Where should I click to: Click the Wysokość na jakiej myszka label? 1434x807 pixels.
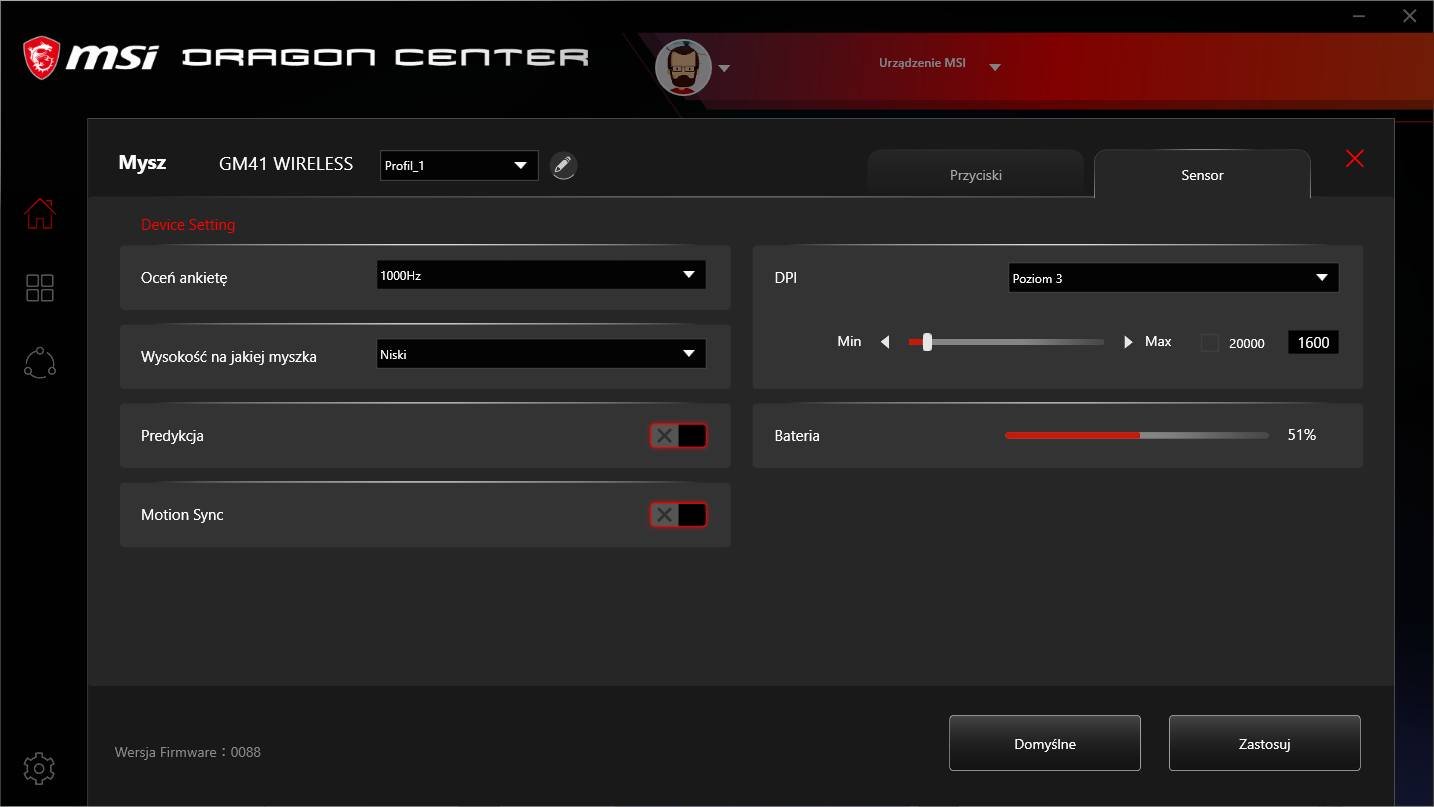pyautogui.click(x=229, y=356)
